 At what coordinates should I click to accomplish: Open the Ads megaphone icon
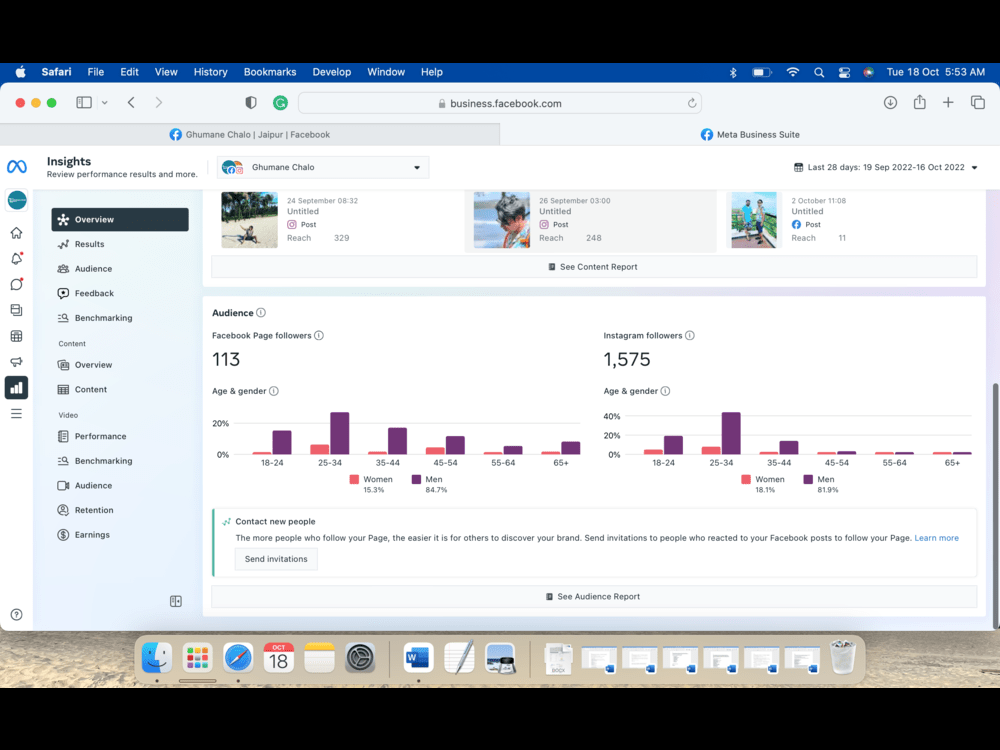pyautogui.click(x=17, y=362)
